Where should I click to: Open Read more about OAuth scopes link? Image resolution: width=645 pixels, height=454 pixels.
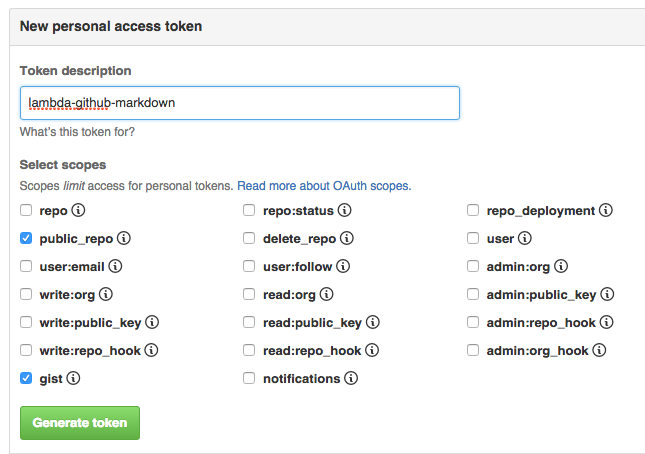323,186
